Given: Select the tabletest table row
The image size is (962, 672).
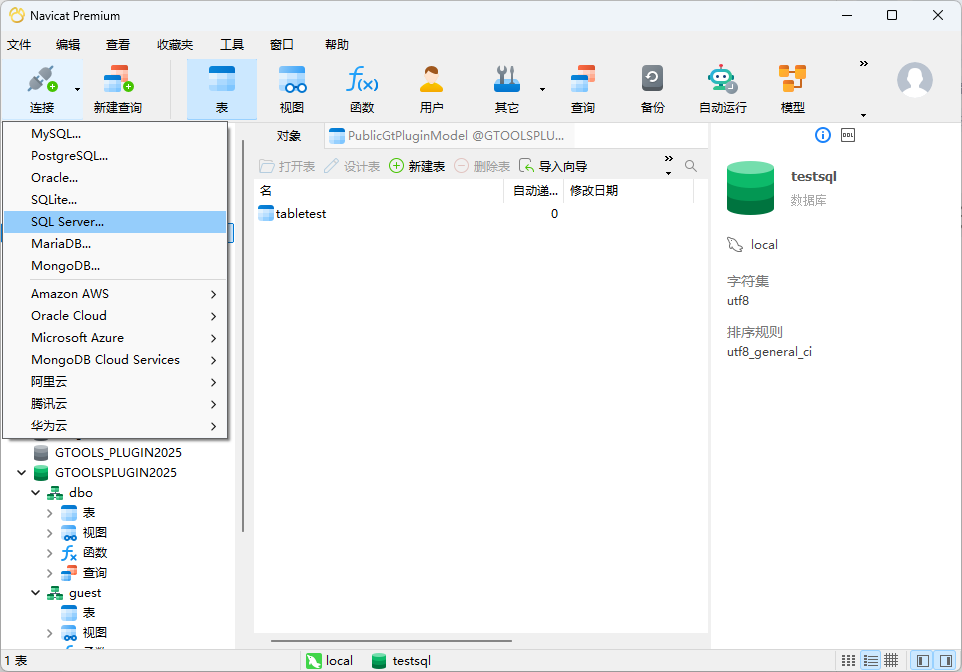Looking at the screenshot, I should click(473, 214).
